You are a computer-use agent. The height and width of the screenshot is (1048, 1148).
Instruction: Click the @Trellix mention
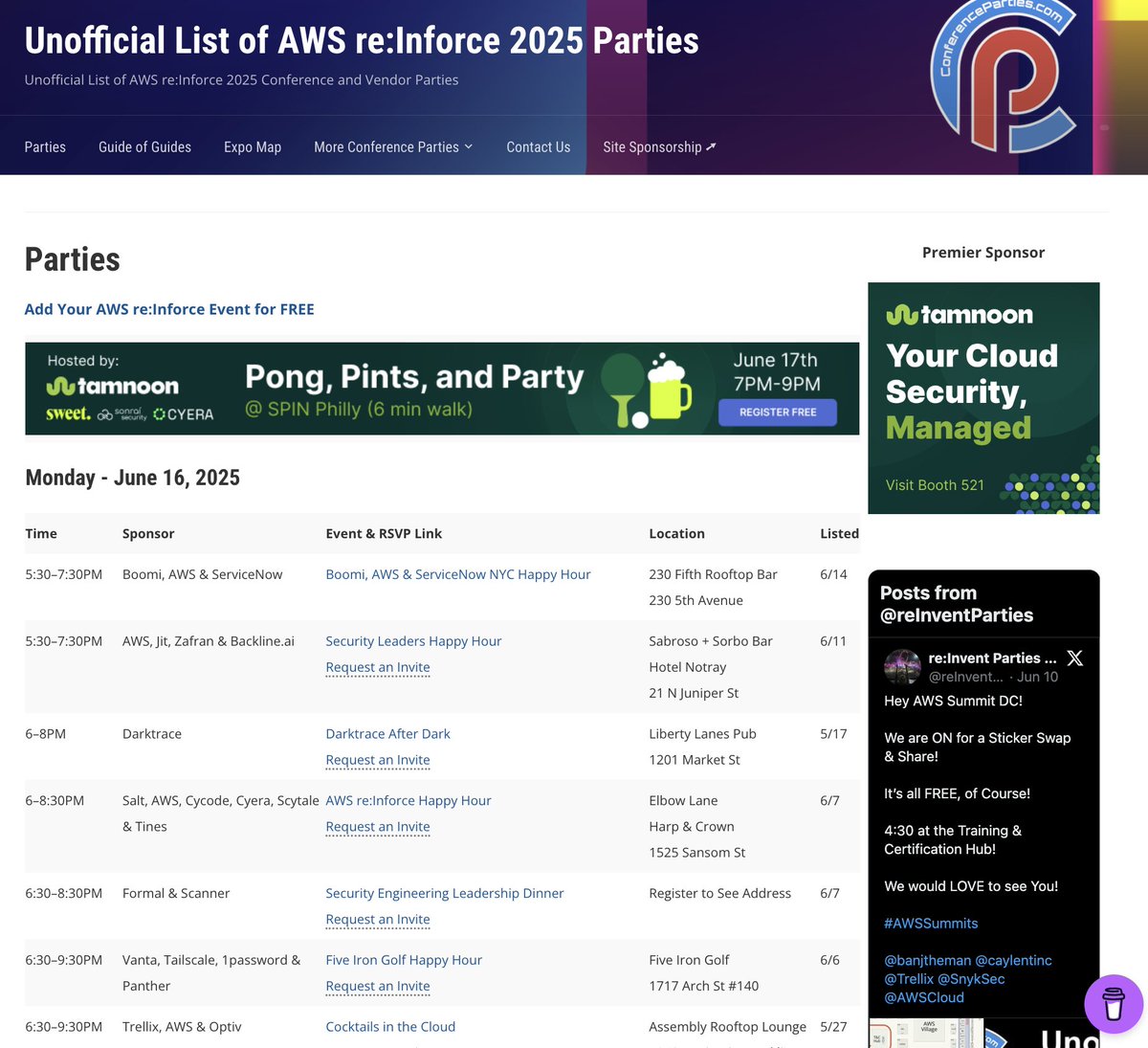(909, 979)
